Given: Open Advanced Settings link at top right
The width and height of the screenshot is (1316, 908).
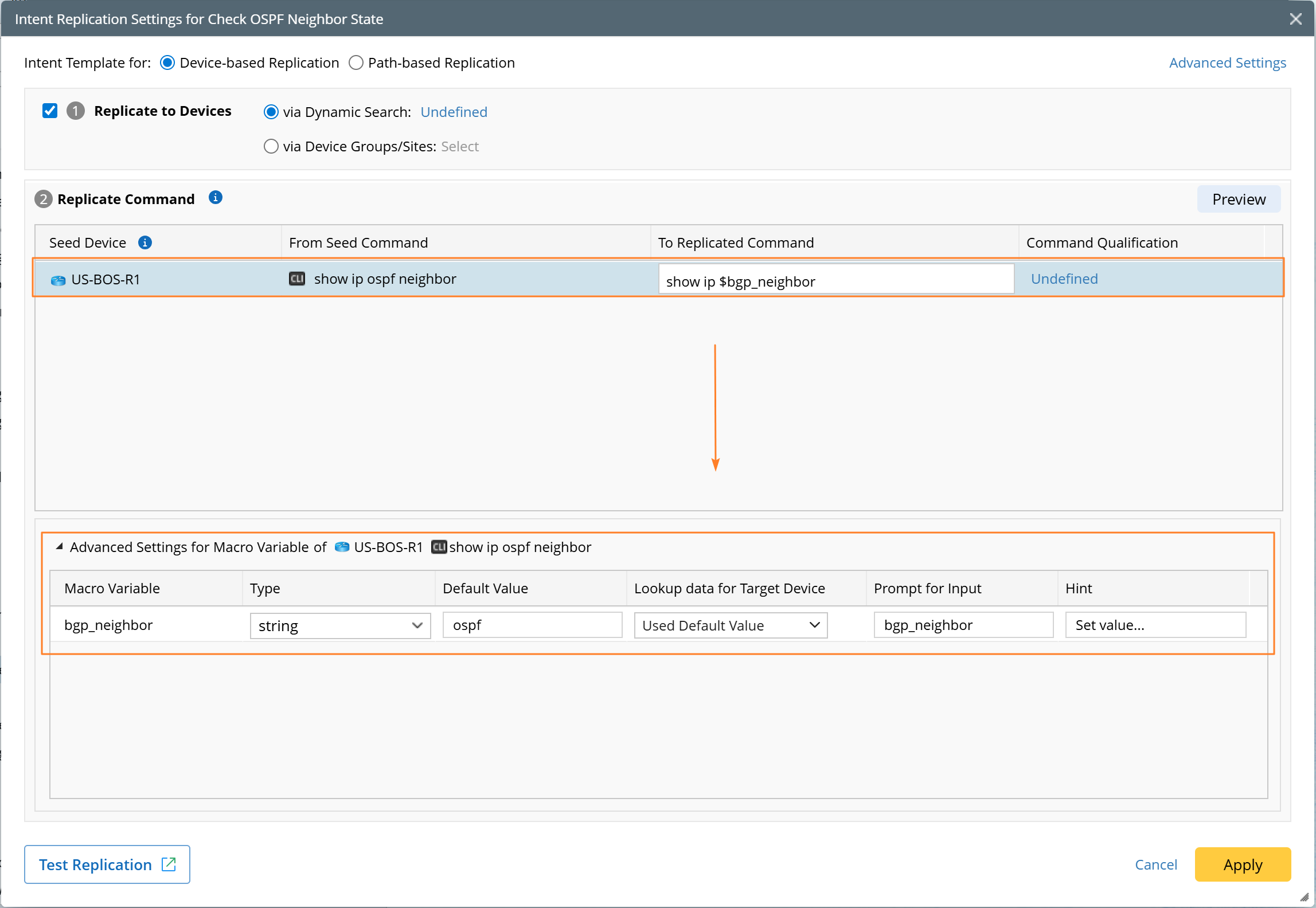Looking at the screenshot, I should coord(1227,62).
